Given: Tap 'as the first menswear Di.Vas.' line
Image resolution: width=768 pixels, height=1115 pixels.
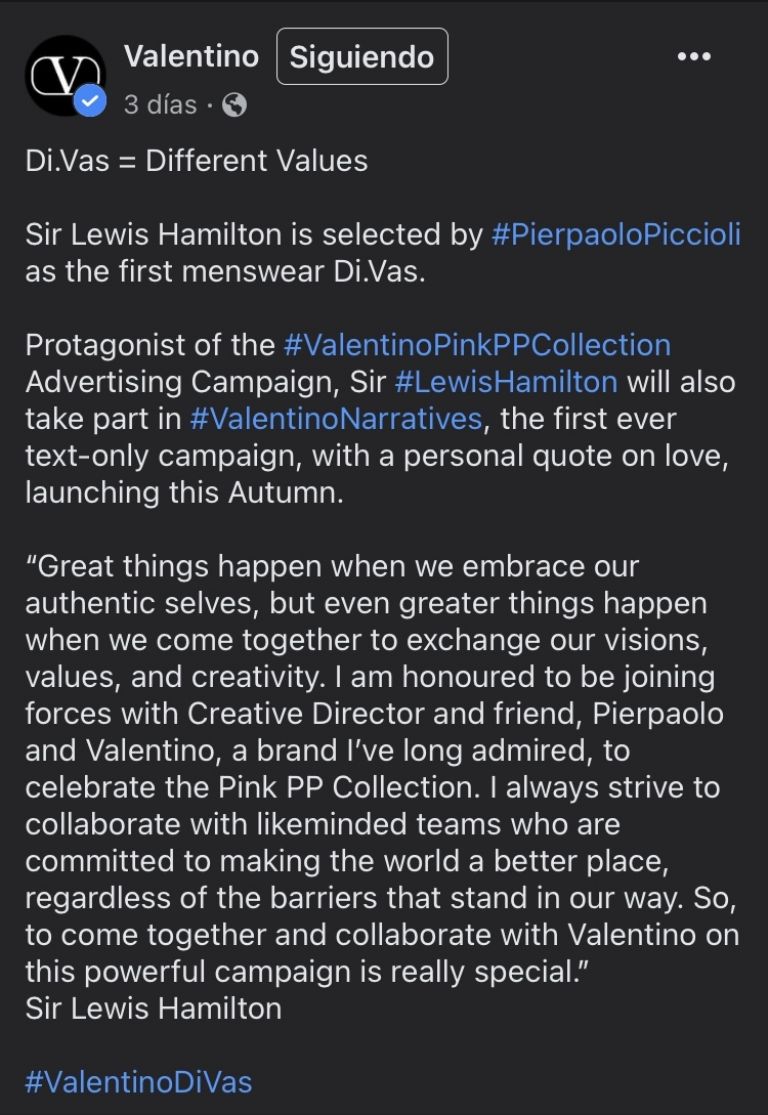Looking at the screenshot, I should tap(225, 272).
